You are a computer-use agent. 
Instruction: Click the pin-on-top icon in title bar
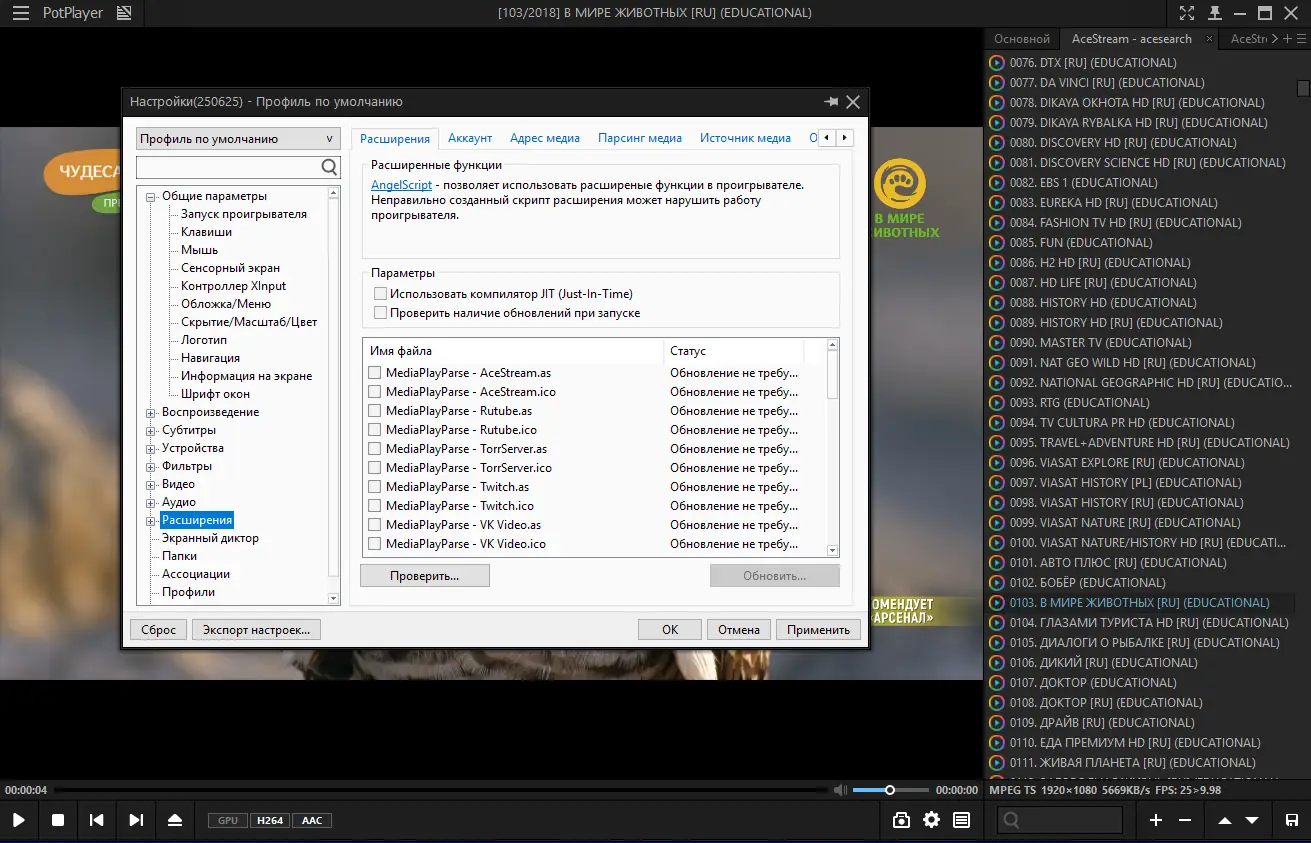tap(1214, 13)
